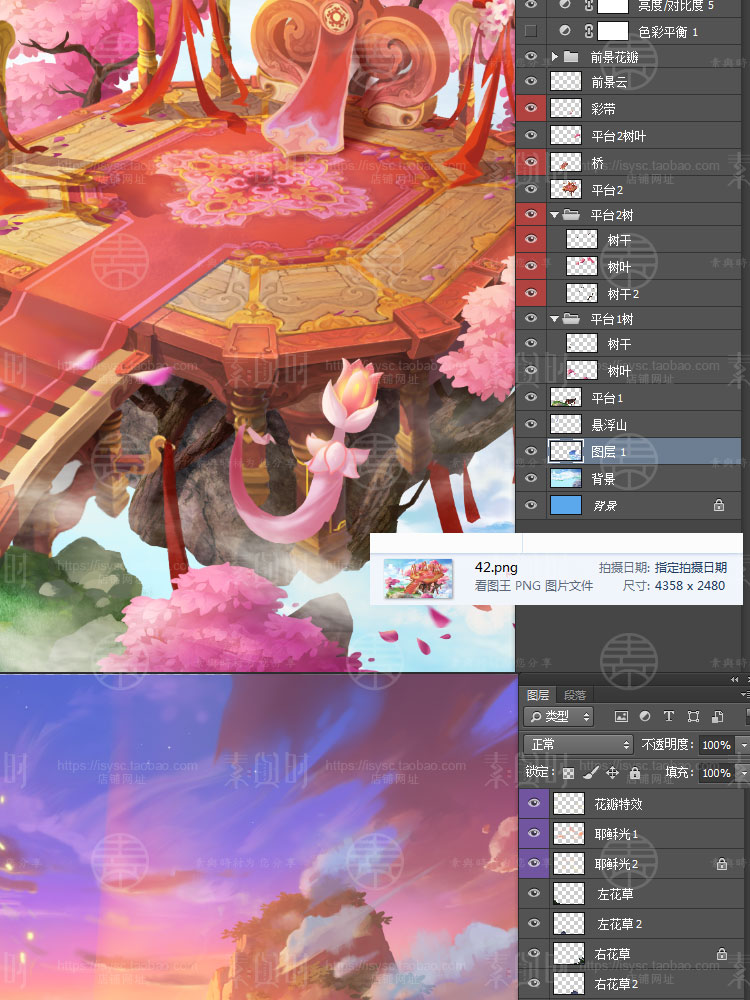Click the adjustment layer filter icon
The width and height of the screenshot is (750, 1000).
(x=645, y=716)
